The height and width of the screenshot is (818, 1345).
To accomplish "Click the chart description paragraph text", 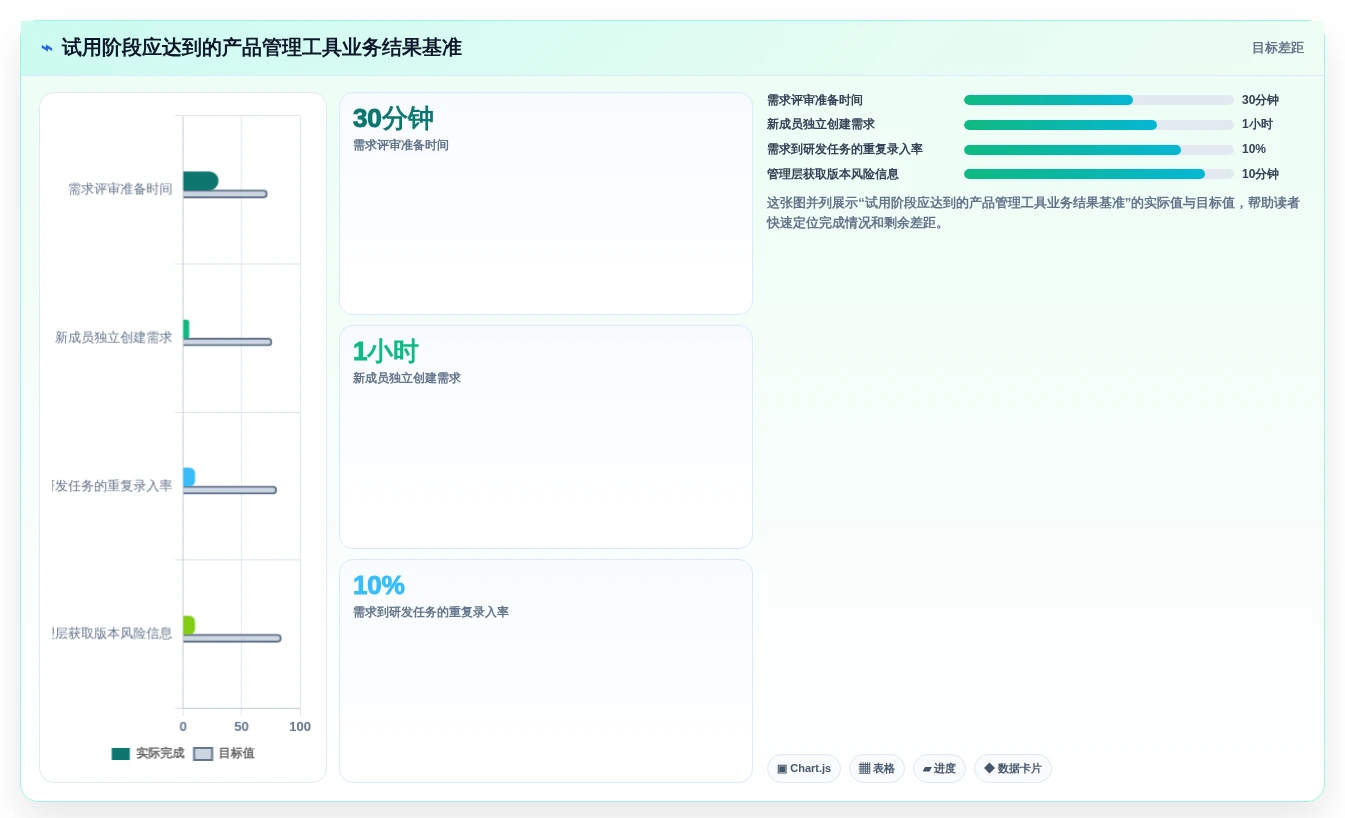I will pyautogui.click(x=1033, y=213).
